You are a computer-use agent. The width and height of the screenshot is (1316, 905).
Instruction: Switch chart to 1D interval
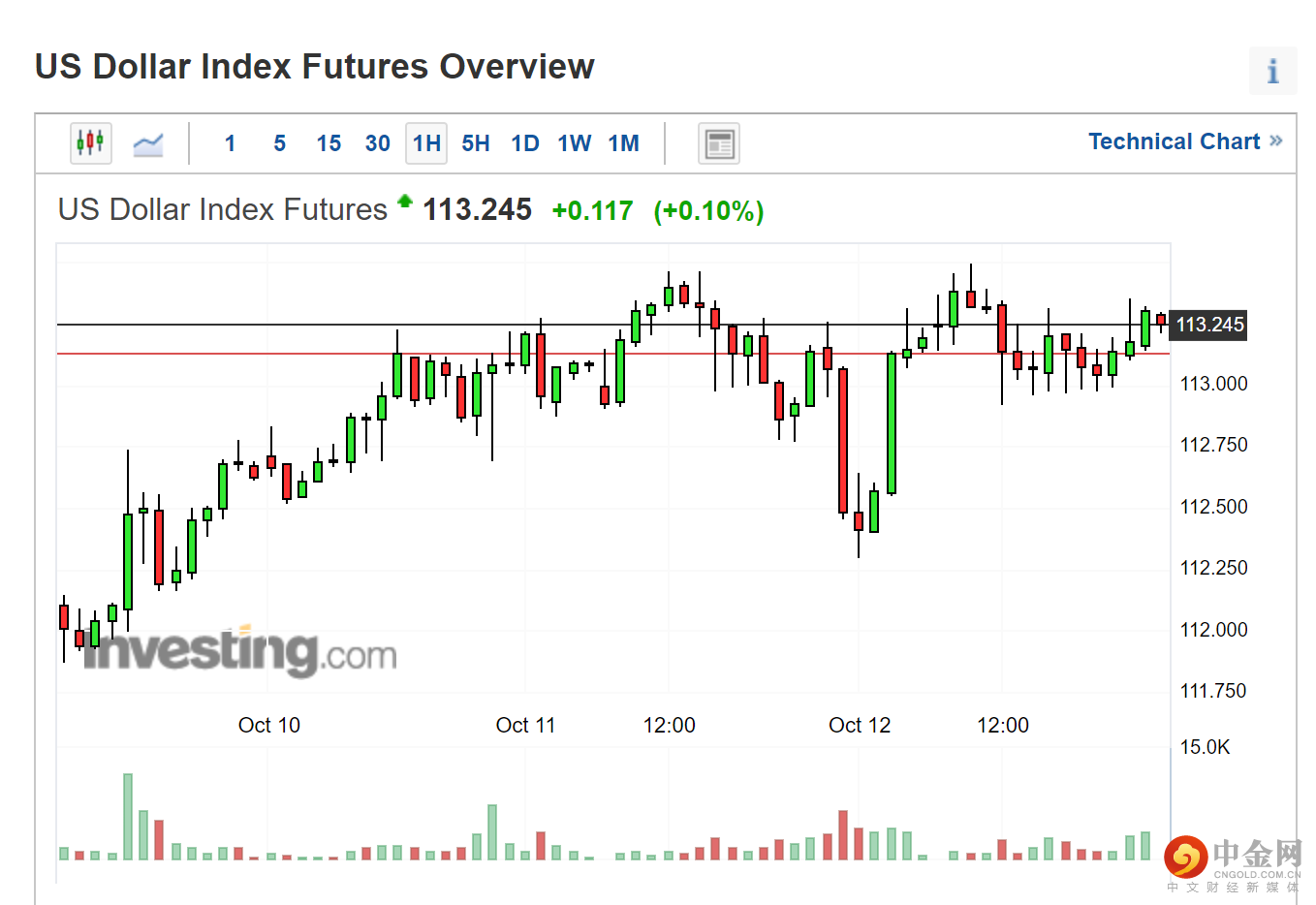525,143
